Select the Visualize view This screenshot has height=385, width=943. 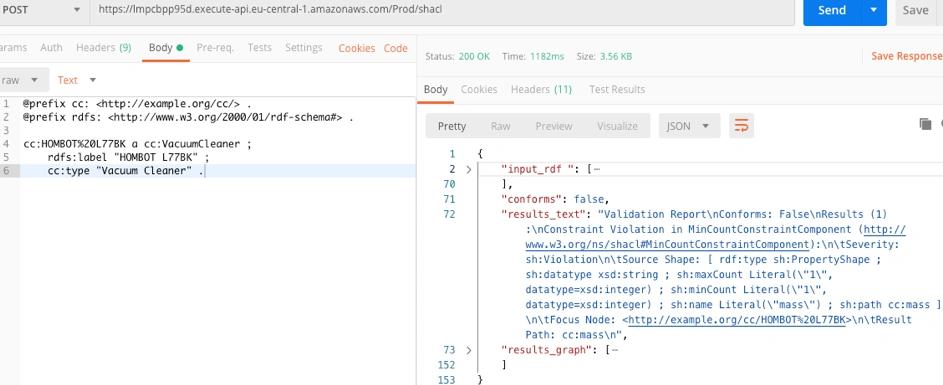(617, 126)
